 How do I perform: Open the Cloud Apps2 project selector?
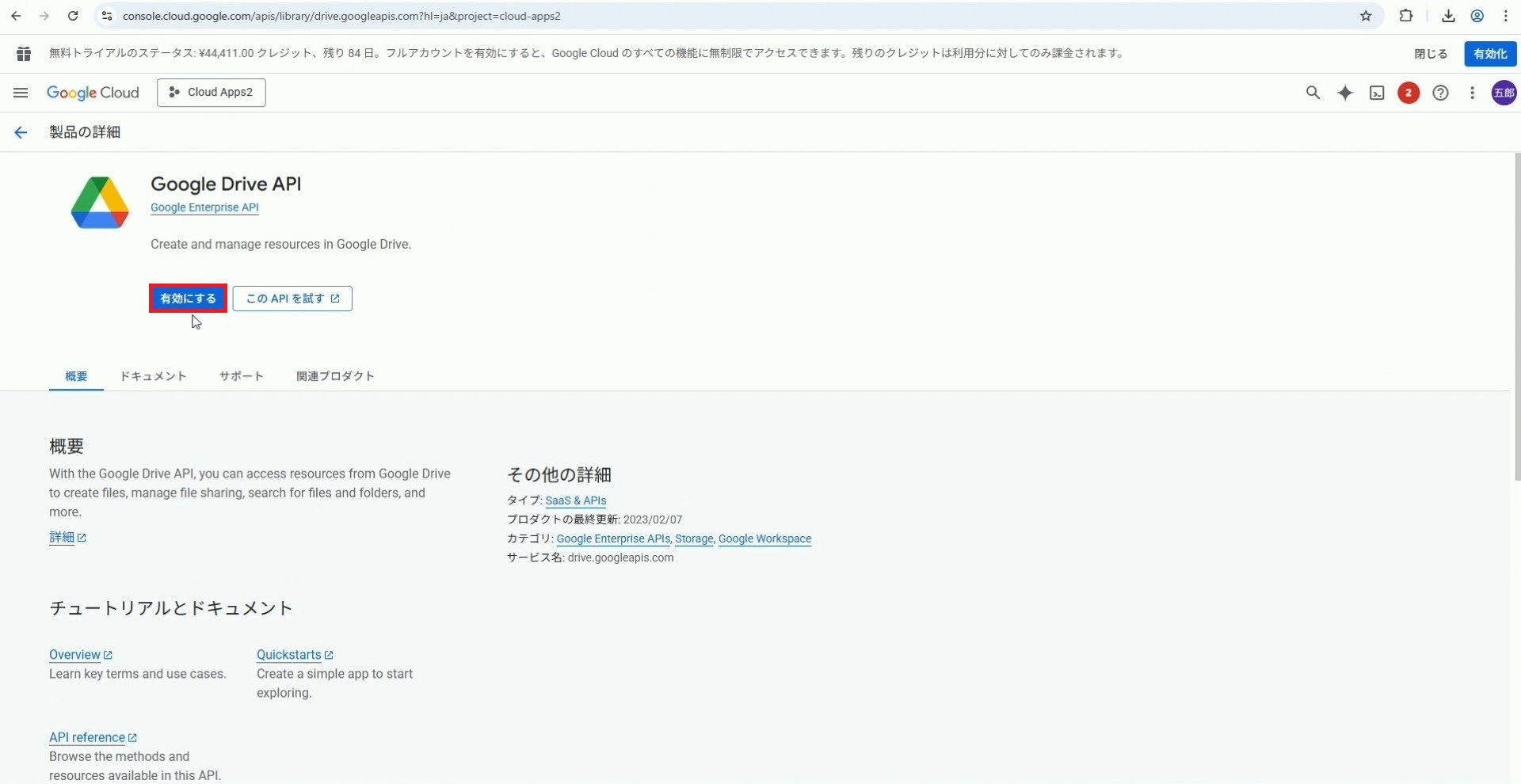click(212, 93)
